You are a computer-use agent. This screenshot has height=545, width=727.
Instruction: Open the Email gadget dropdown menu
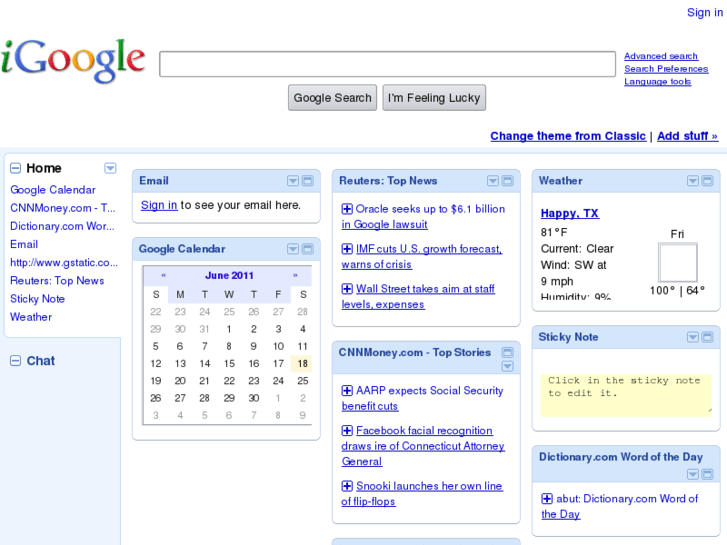293,181
